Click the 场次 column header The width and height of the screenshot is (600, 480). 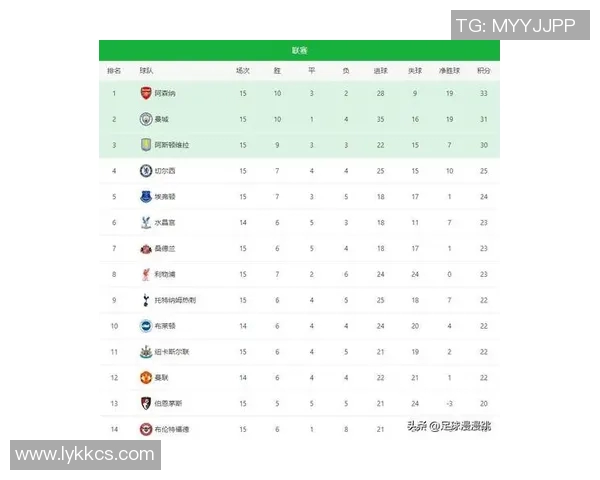click(x=242, y=71)
